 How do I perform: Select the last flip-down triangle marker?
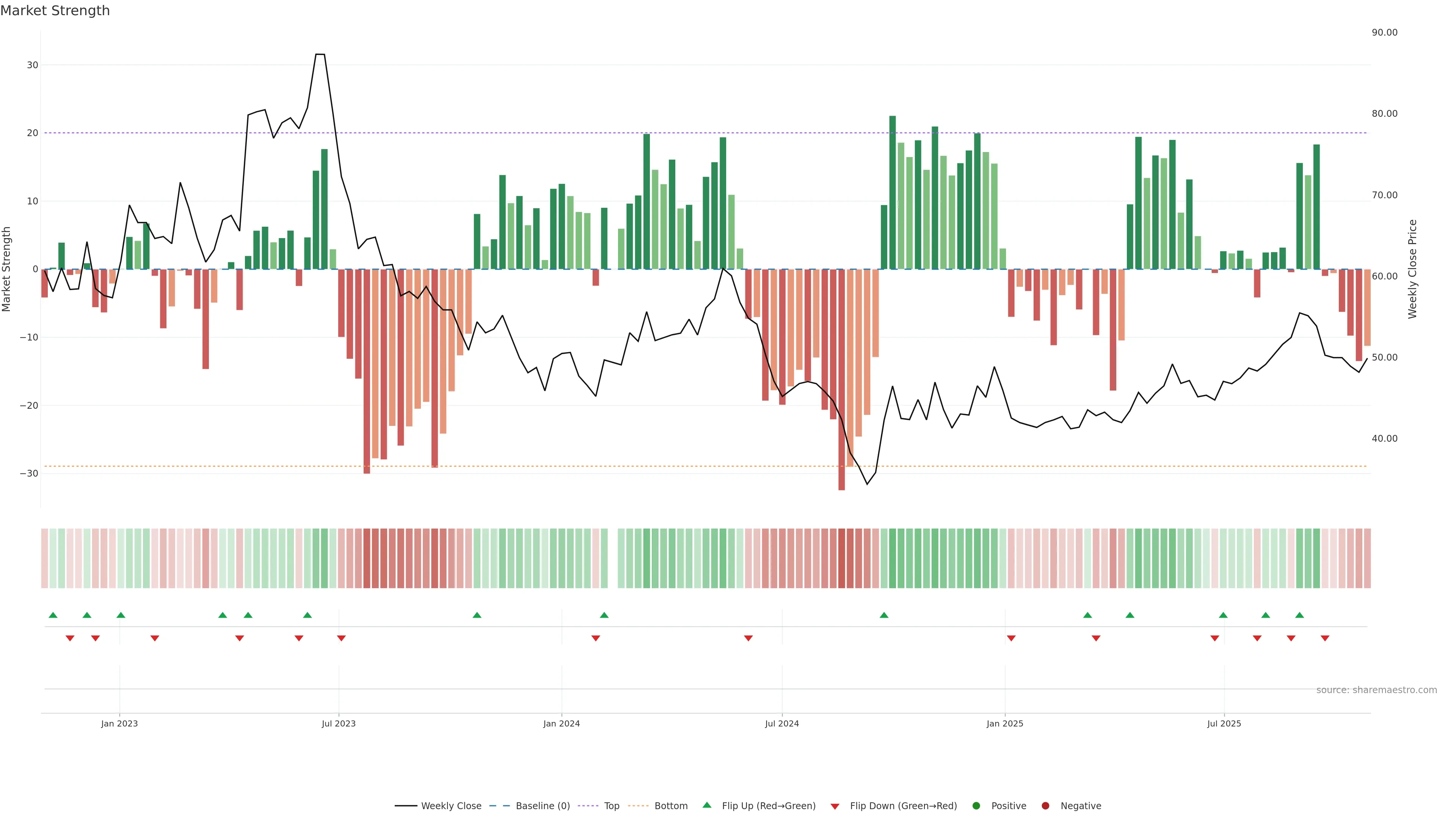(x=1325, y=638)
